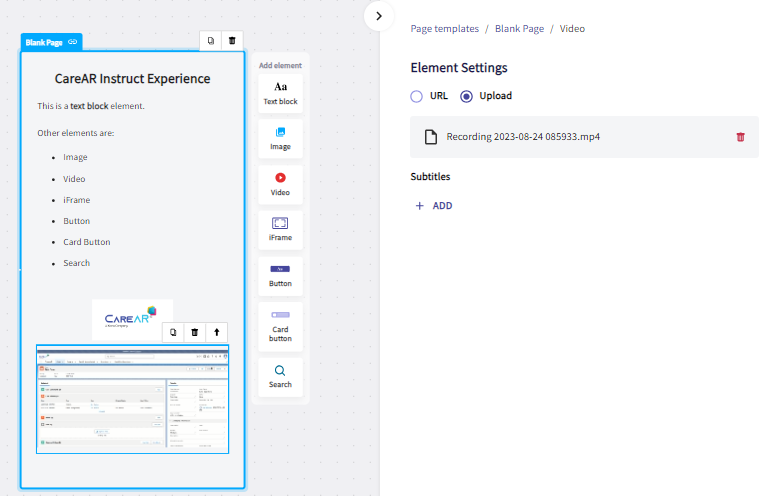Click the link icon on Blank Page tab
This screenshot has width=779, height=496.
73,42
